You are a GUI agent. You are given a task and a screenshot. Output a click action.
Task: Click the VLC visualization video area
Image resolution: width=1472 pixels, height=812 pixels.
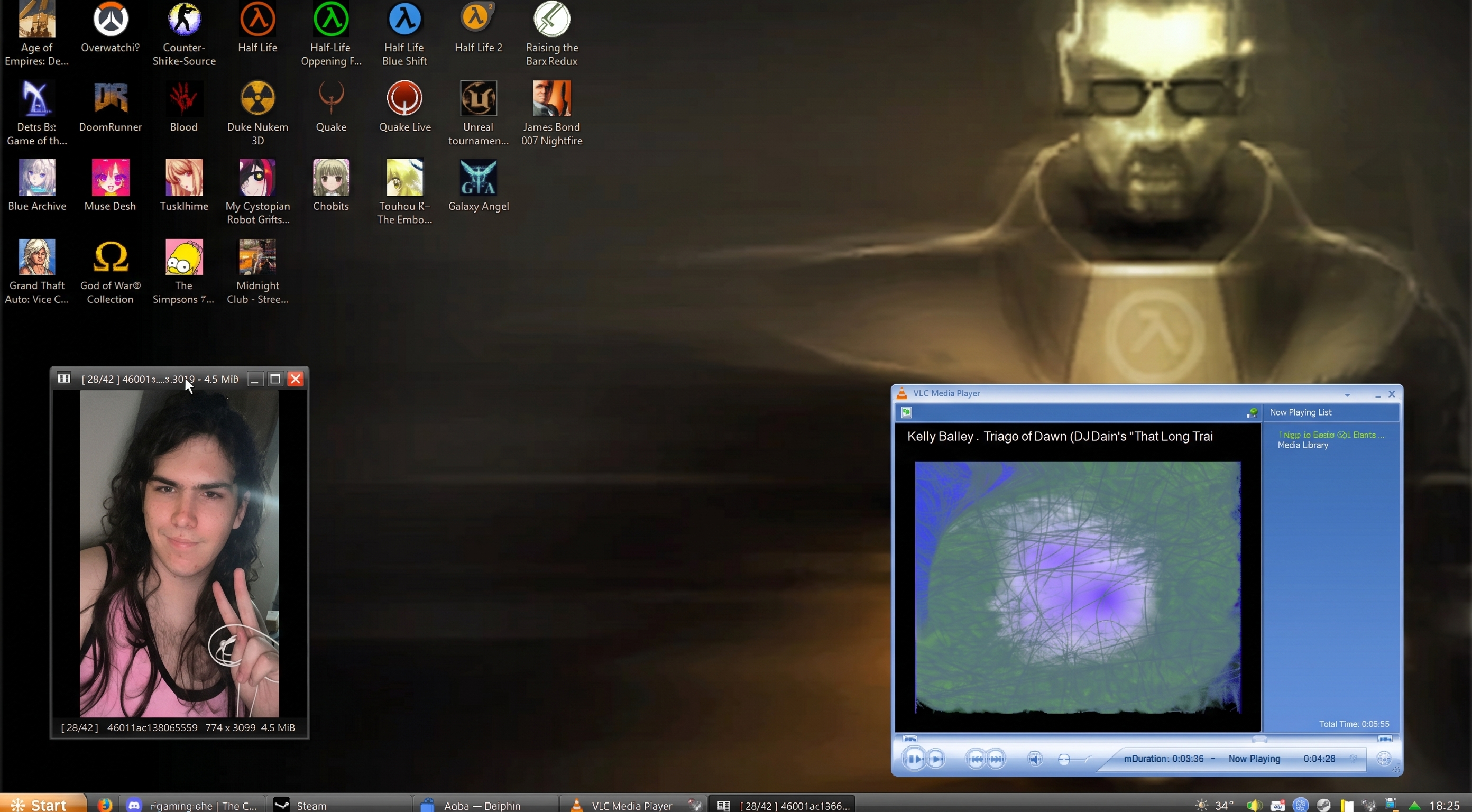pyautogui.click(x=1078, y=587)
